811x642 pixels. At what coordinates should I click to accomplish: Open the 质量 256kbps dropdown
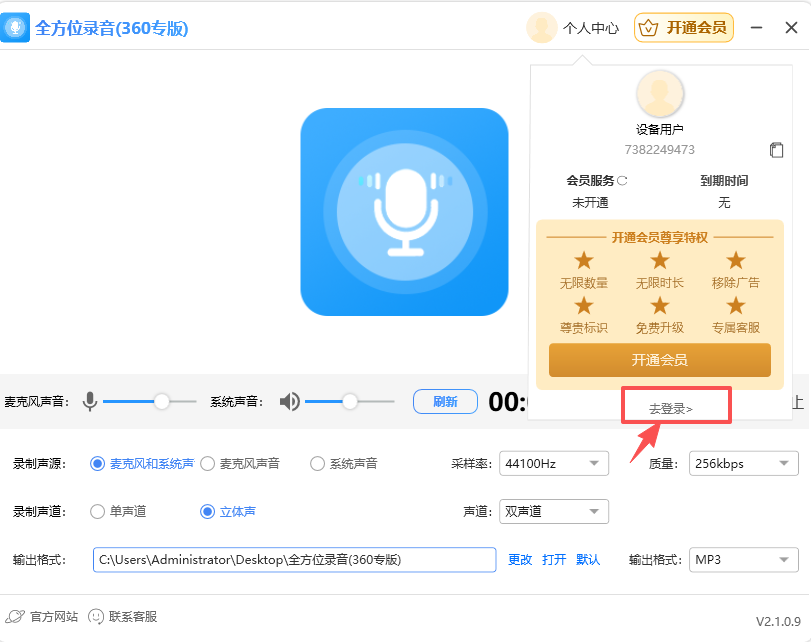(742, 464)
